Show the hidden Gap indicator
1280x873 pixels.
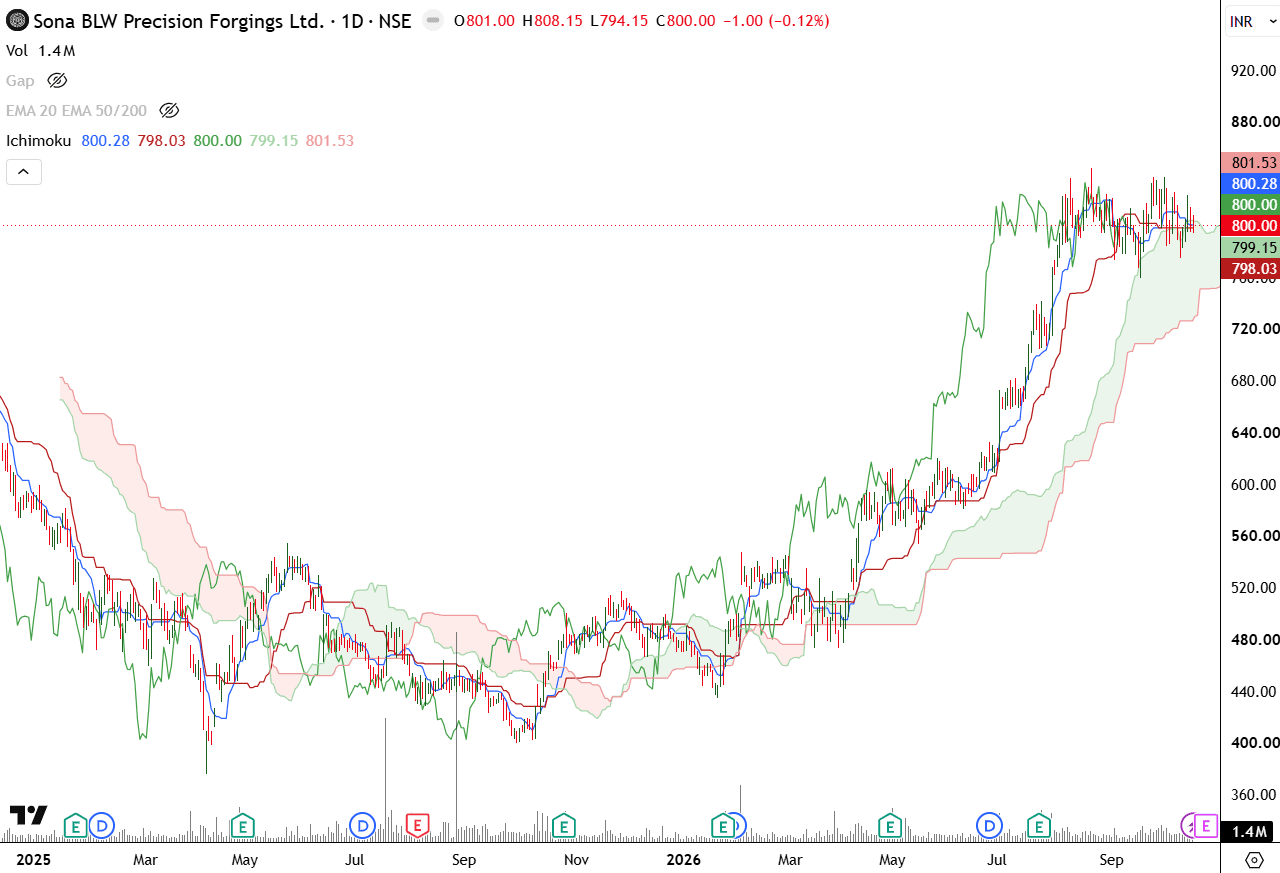(x=57, y=80)
